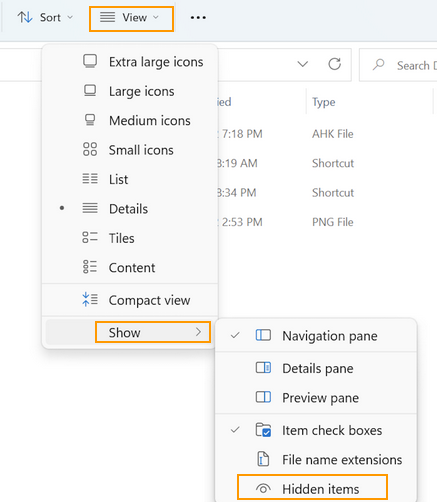The width and height of the screenshot is (437, 502).
Task: Click the Content view icon
Action: coord(90,267)
